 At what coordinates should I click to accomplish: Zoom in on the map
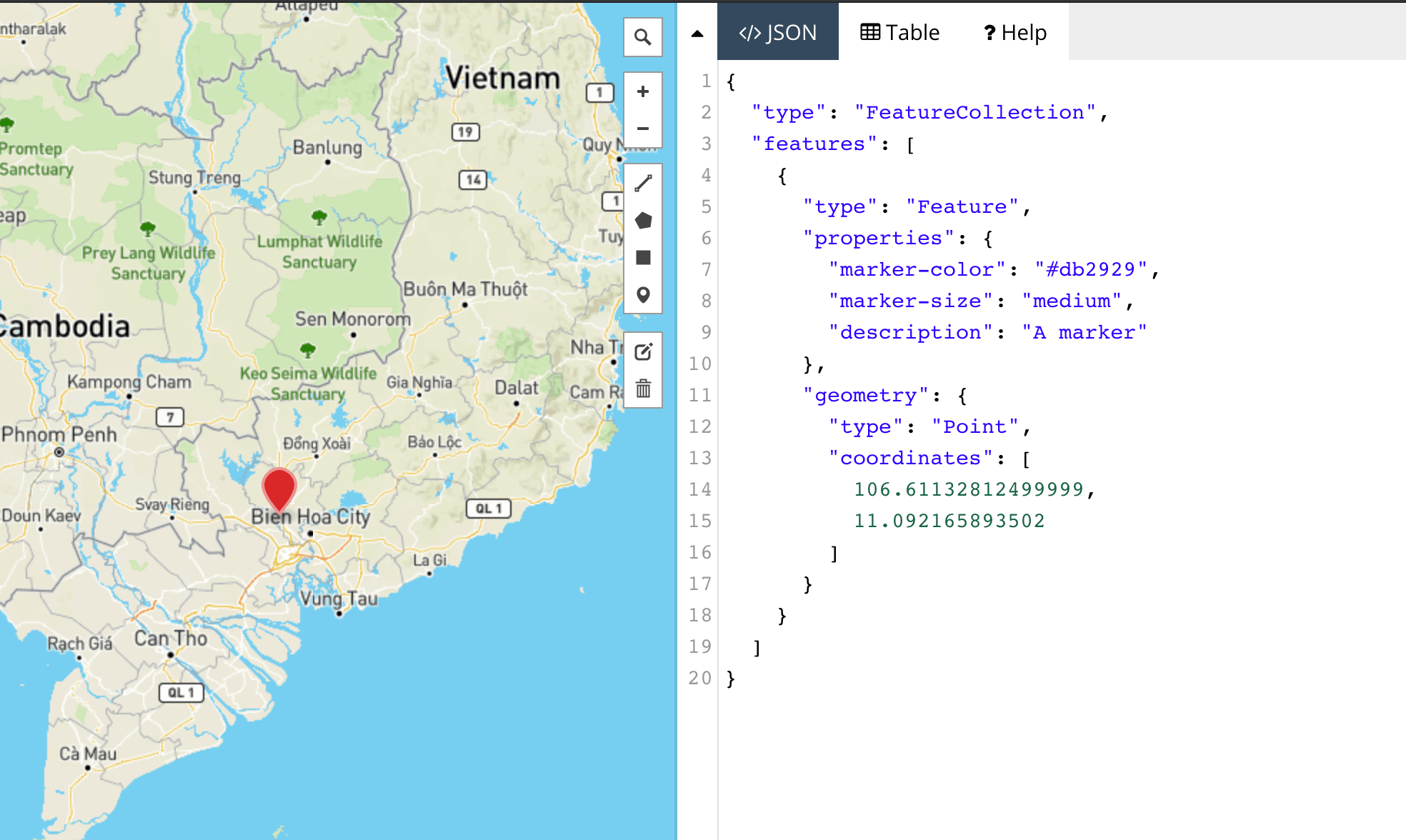click(642, 91)
